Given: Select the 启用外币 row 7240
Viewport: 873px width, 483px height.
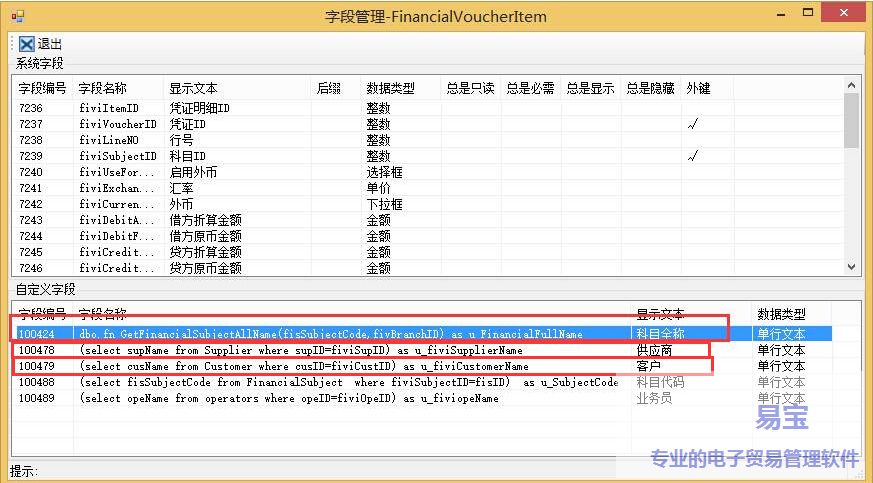Looking at the screenshot, I should coord(200,172).
